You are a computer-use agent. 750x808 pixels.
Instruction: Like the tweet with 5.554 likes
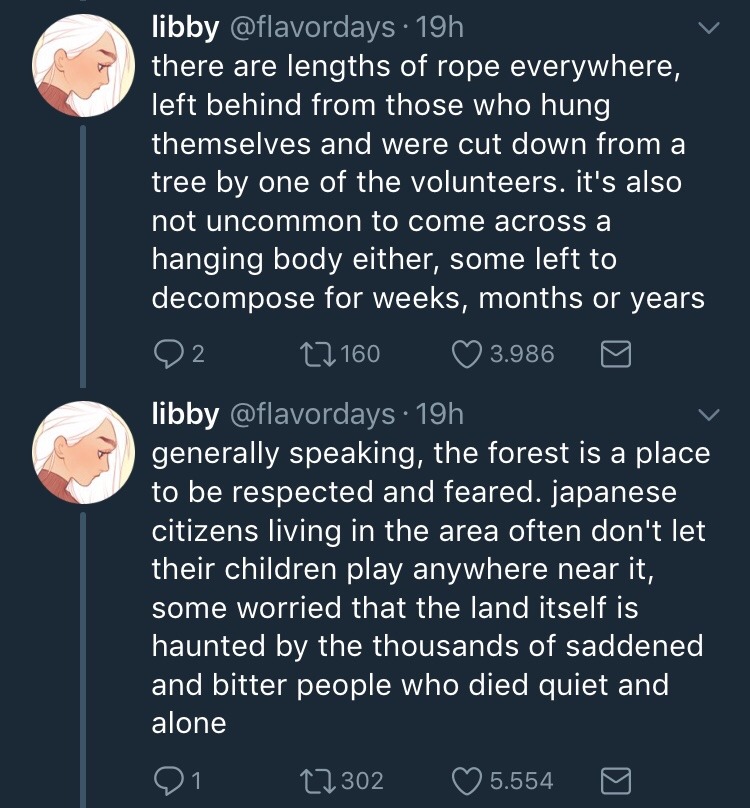[467, 780]
